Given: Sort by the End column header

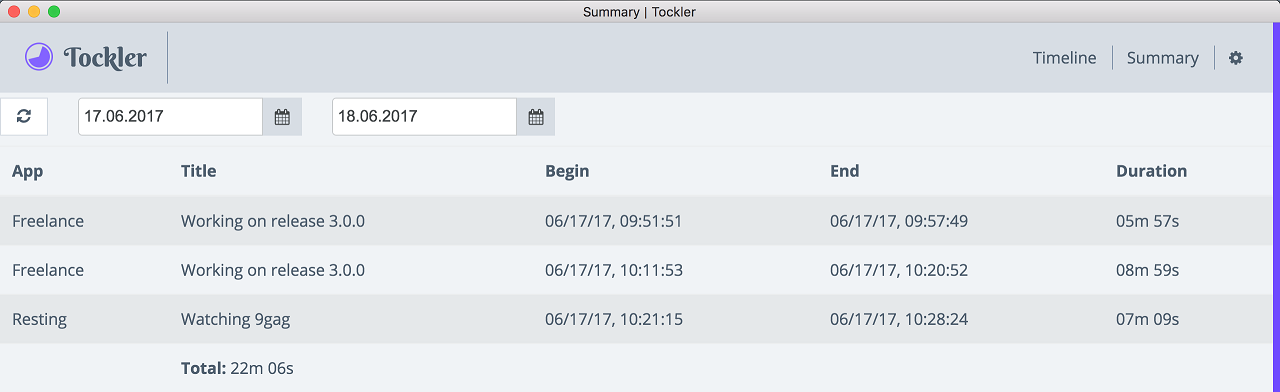Looking at the screenshot, I should (x=844, y=171).
